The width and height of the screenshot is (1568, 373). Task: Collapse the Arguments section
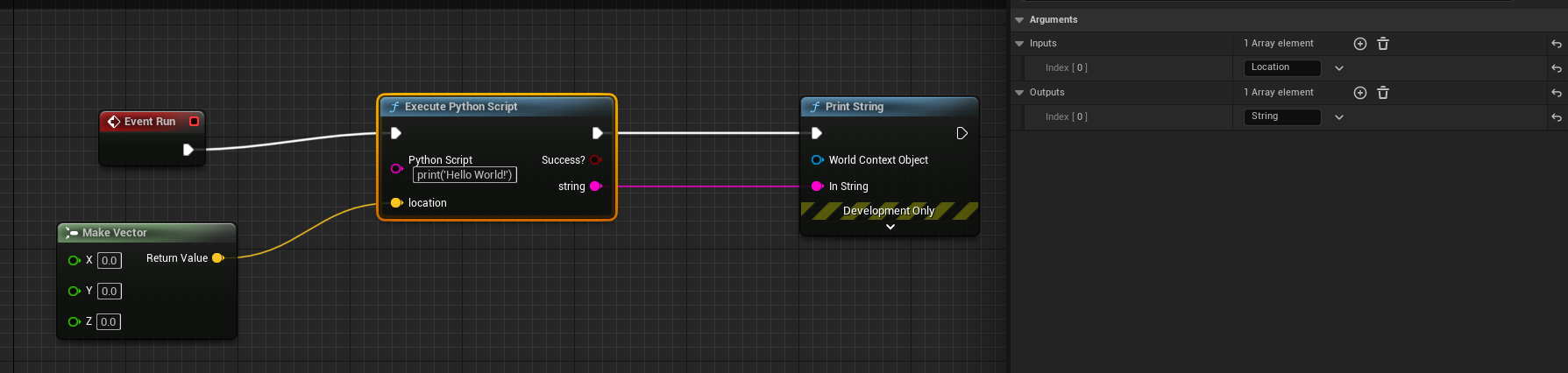point(1019,20)
